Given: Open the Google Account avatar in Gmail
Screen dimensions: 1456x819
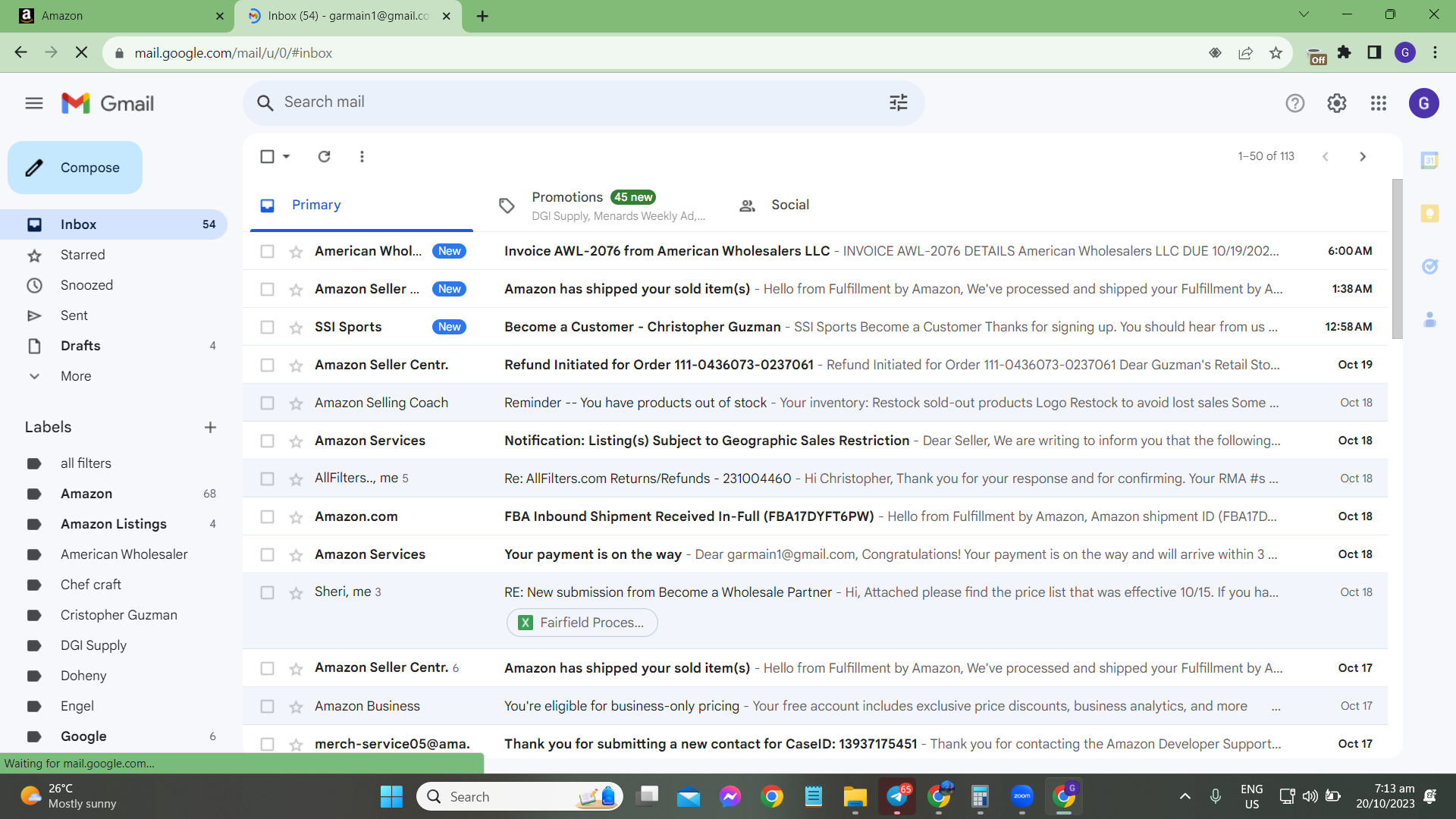Looking at the screenshot, I should tap(1424, 103).
